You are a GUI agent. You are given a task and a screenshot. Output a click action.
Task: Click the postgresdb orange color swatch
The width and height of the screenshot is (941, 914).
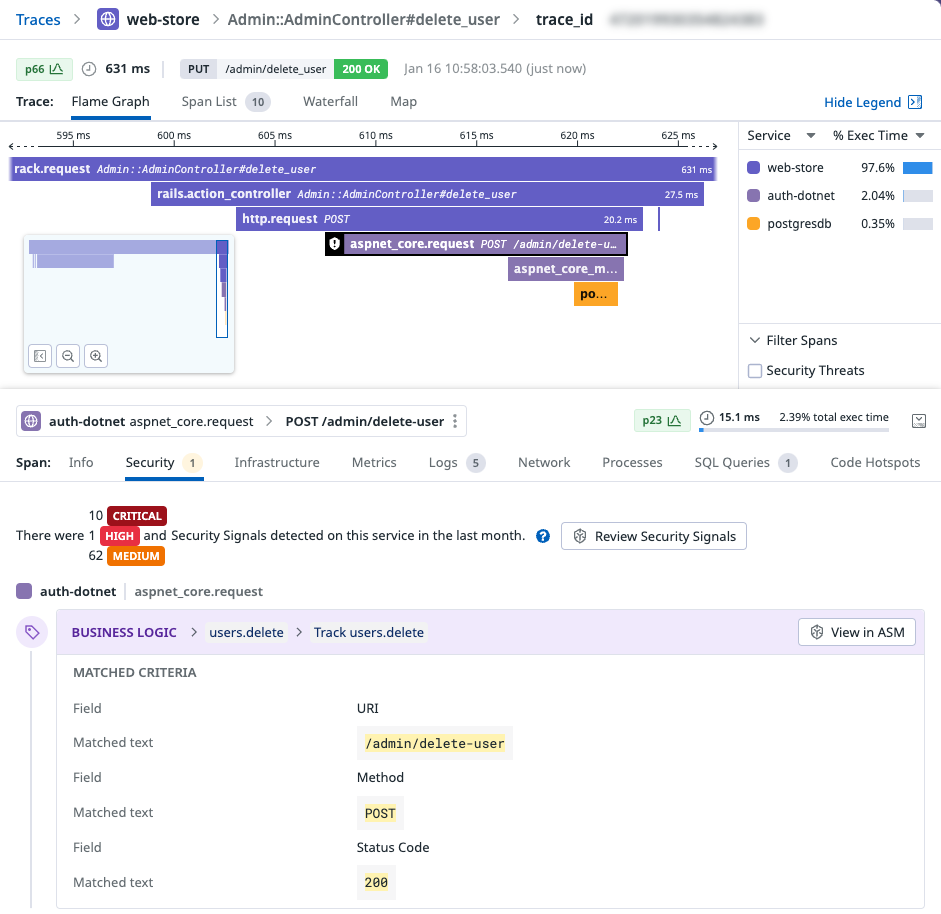[753, 224]
